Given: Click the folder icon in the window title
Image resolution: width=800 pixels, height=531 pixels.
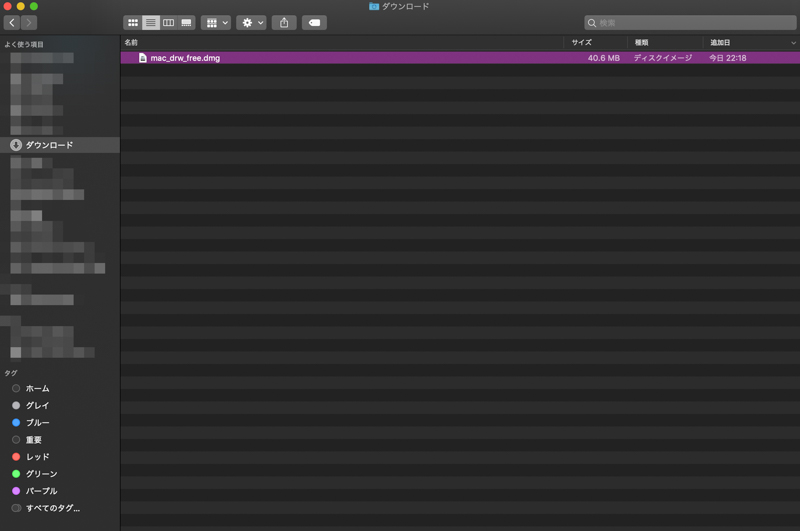Looking at the screenshot, I should tap(374, 6).
